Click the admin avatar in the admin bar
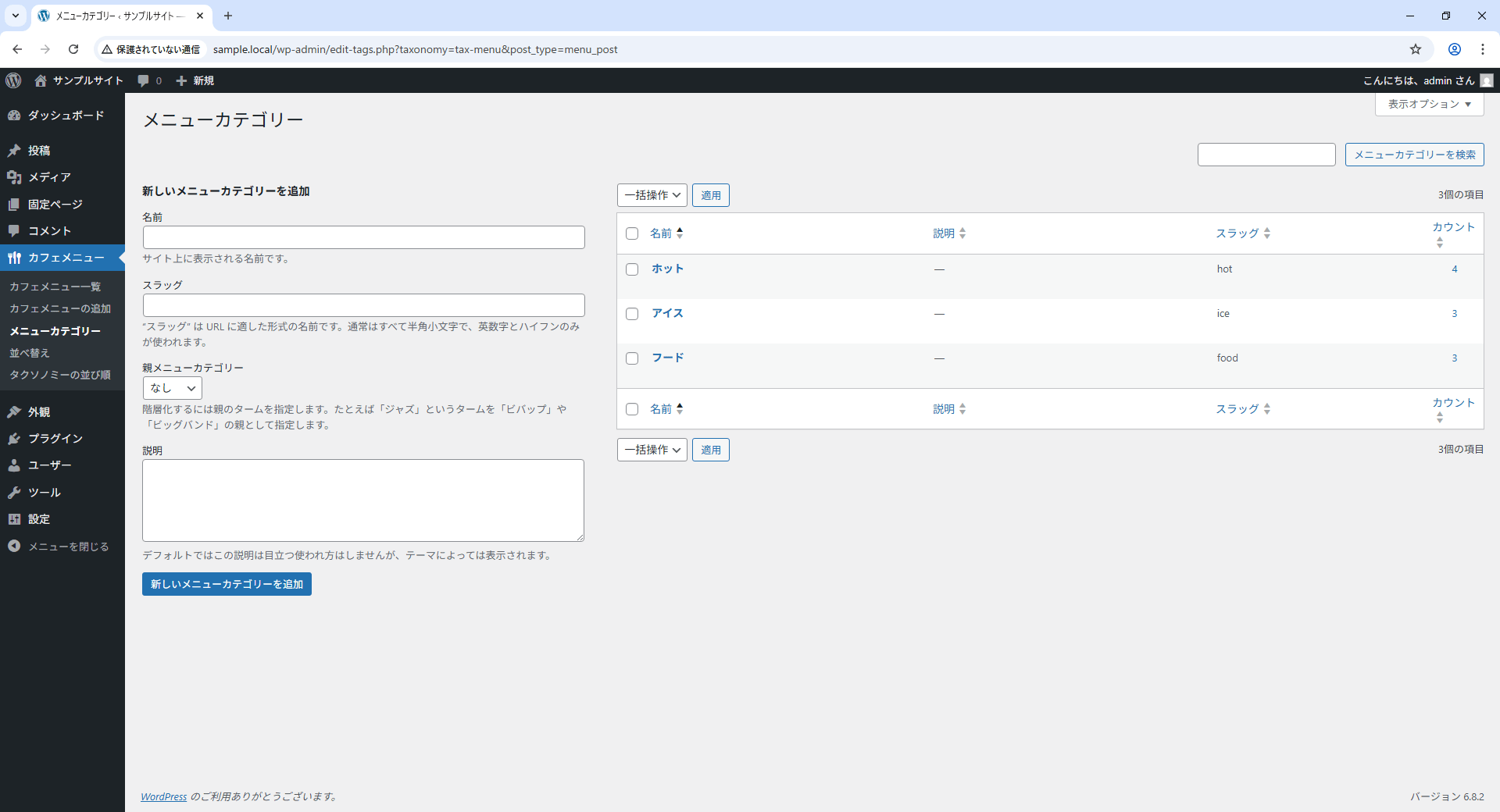Viewport: 1500px width, 812px height. [x=1486, y=80]
